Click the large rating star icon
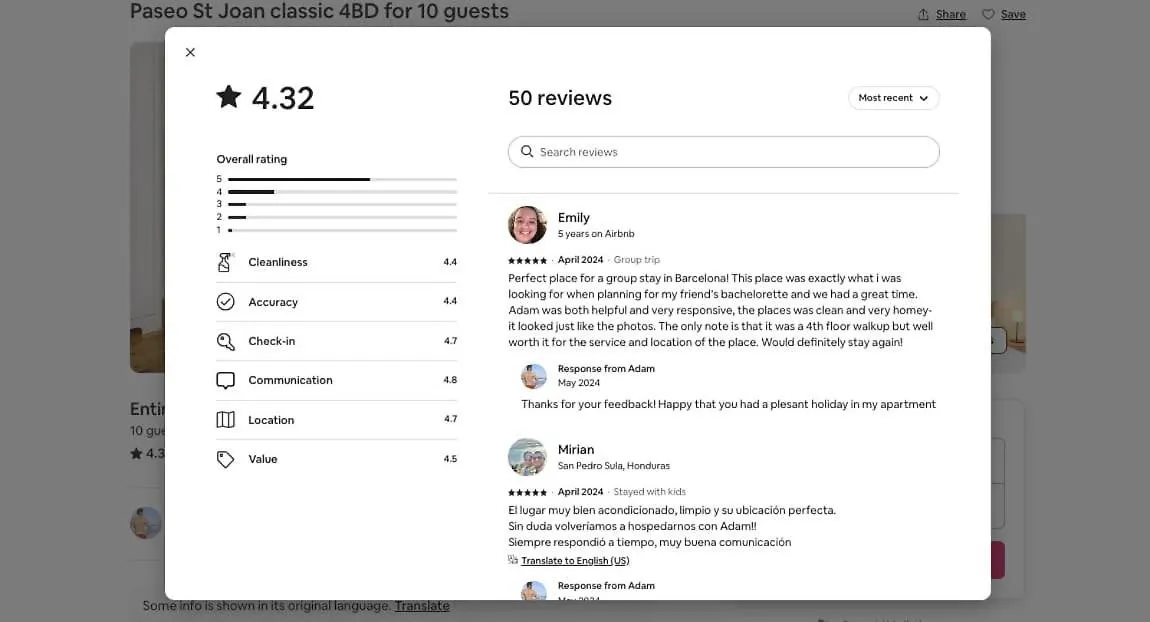Viewport: 1150px width, 622px height. tap(229, 96)
